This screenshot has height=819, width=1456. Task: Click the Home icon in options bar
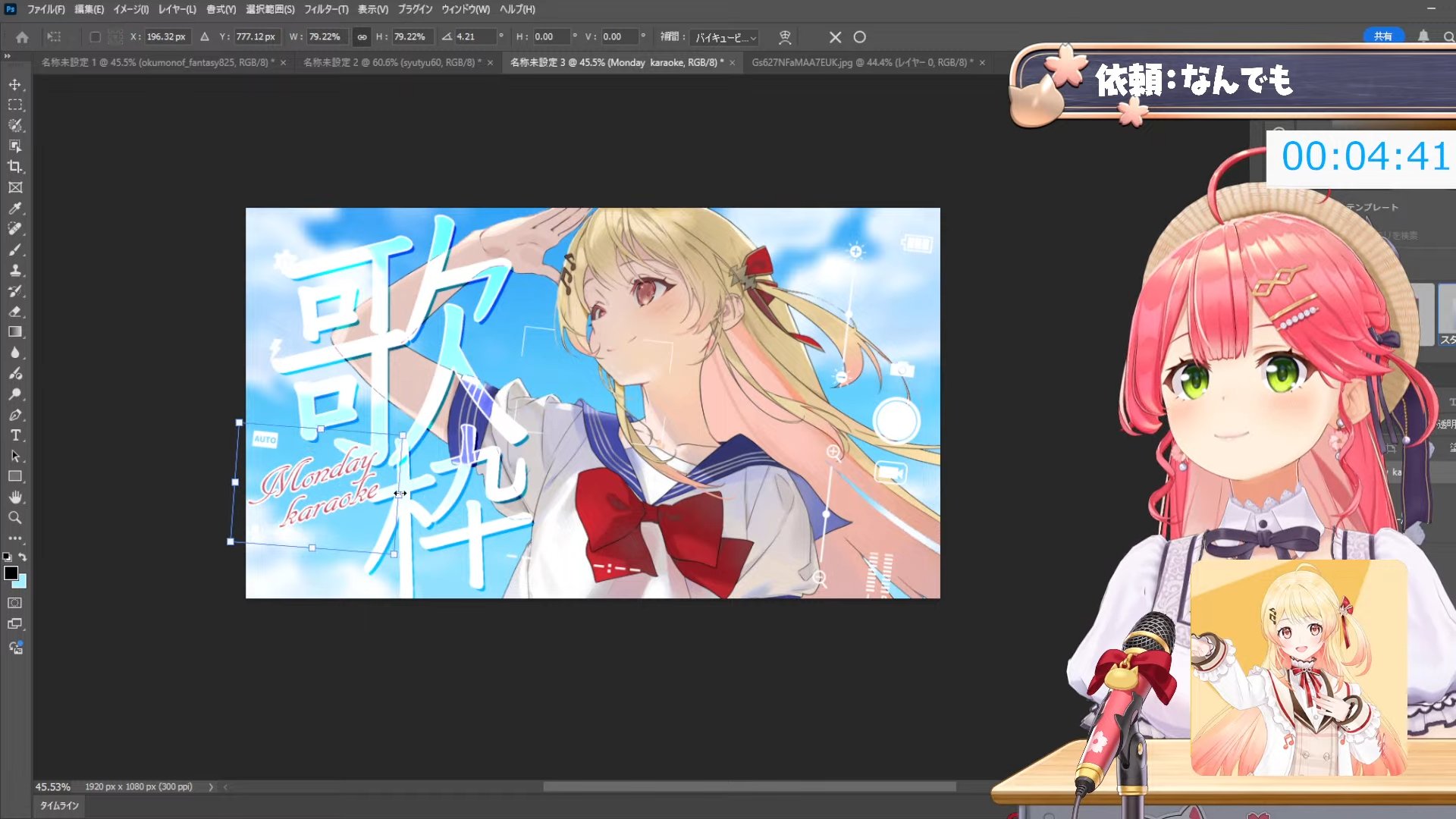point(22,37)
